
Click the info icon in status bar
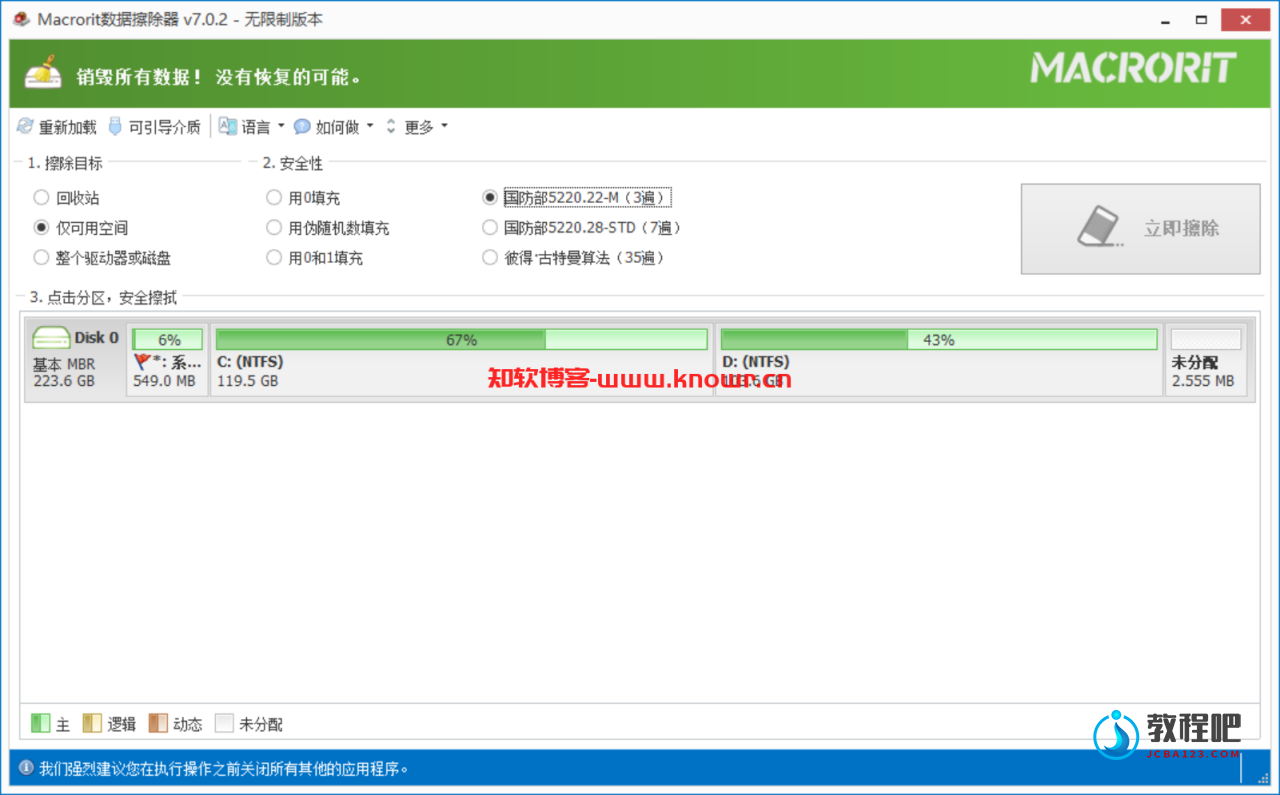pos(25,768)
